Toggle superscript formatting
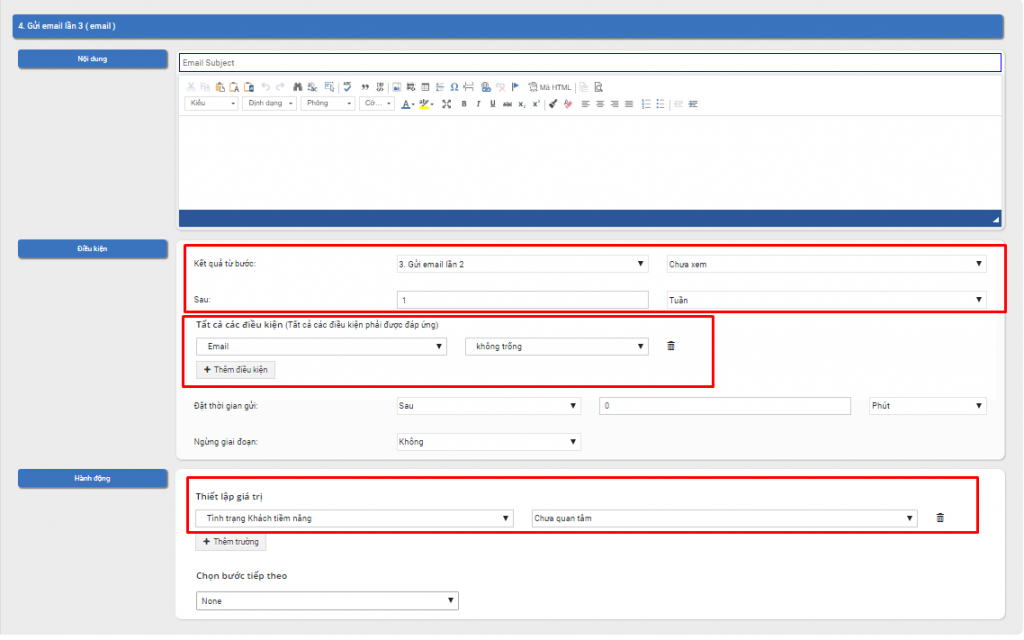The image size is (1024, 640). click(536, 104)
